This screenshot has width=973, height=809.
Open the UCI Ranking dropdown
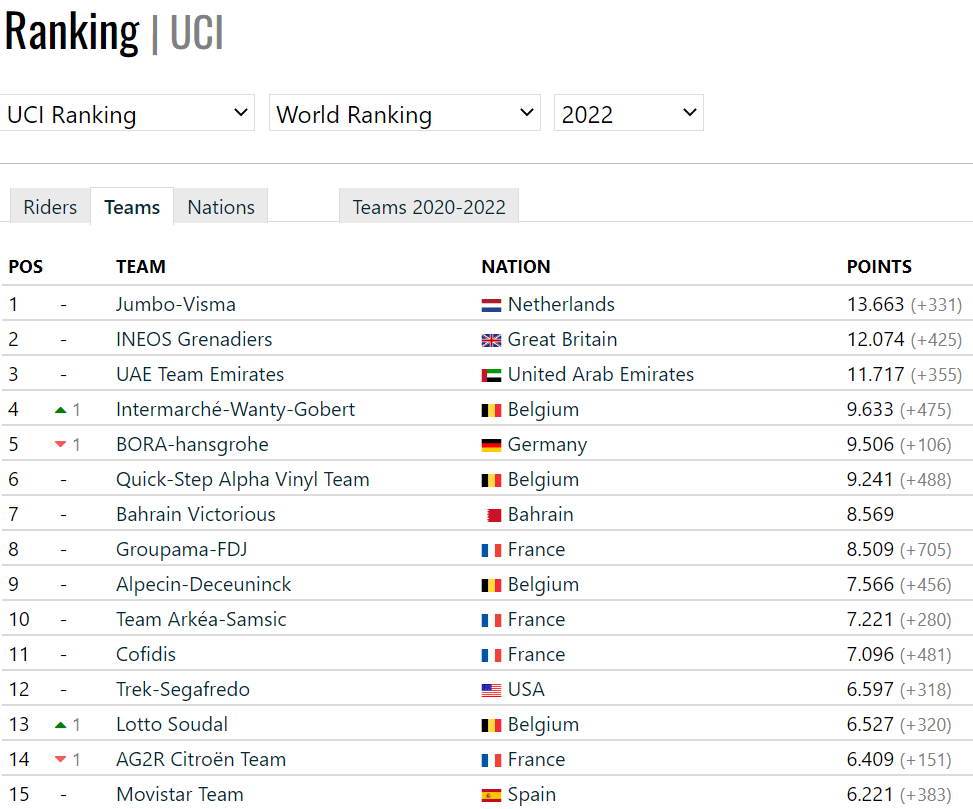[127, 113]
